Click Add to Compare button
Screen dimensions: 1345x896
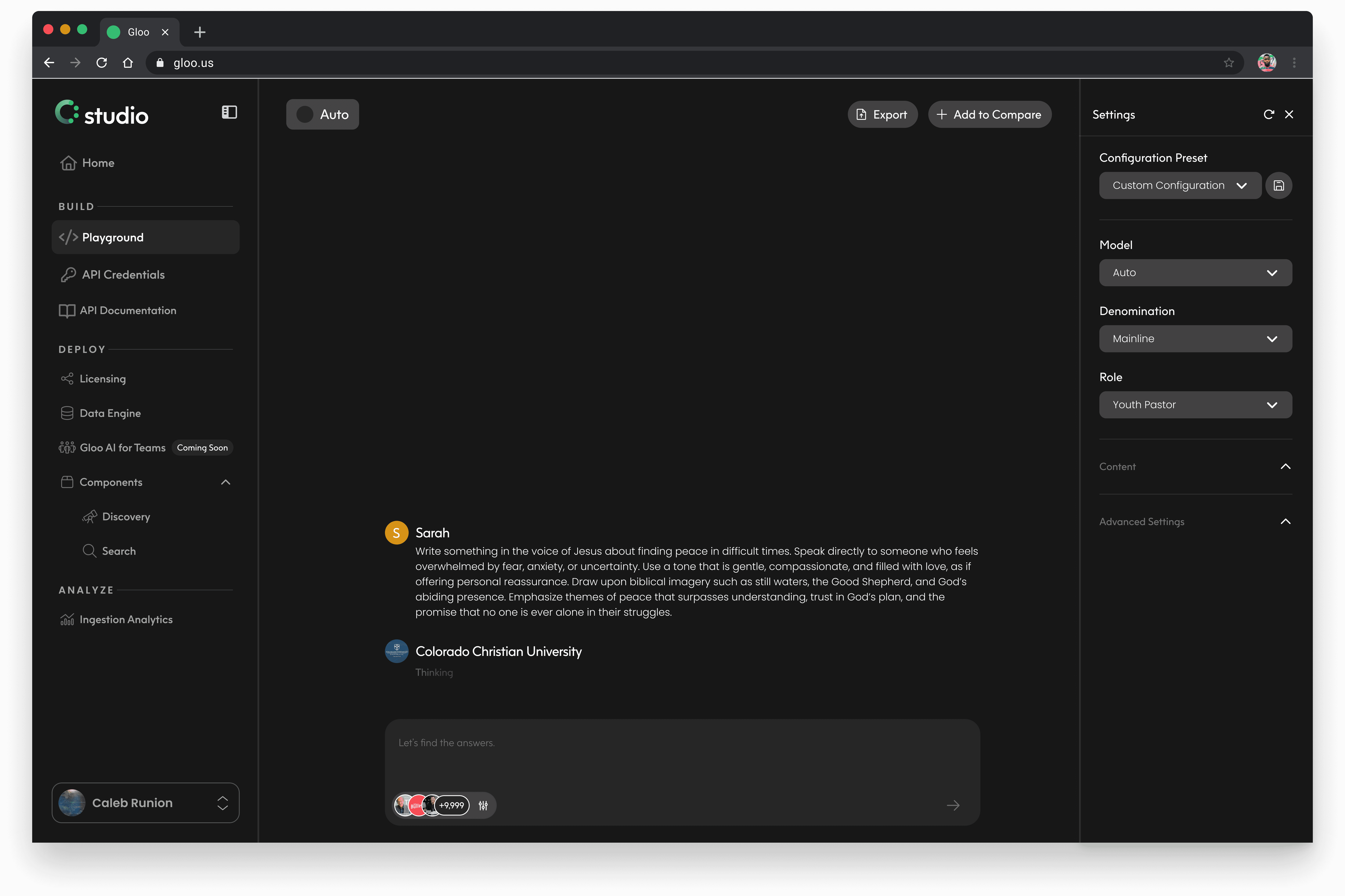click(989, 115)
